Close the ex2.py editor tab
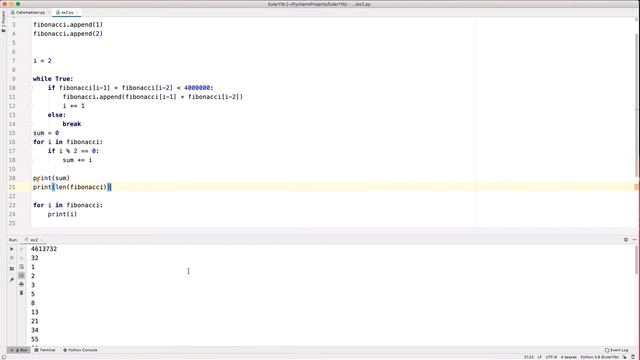Viewport: 640px width, 360px height. (x=77, y=13)
